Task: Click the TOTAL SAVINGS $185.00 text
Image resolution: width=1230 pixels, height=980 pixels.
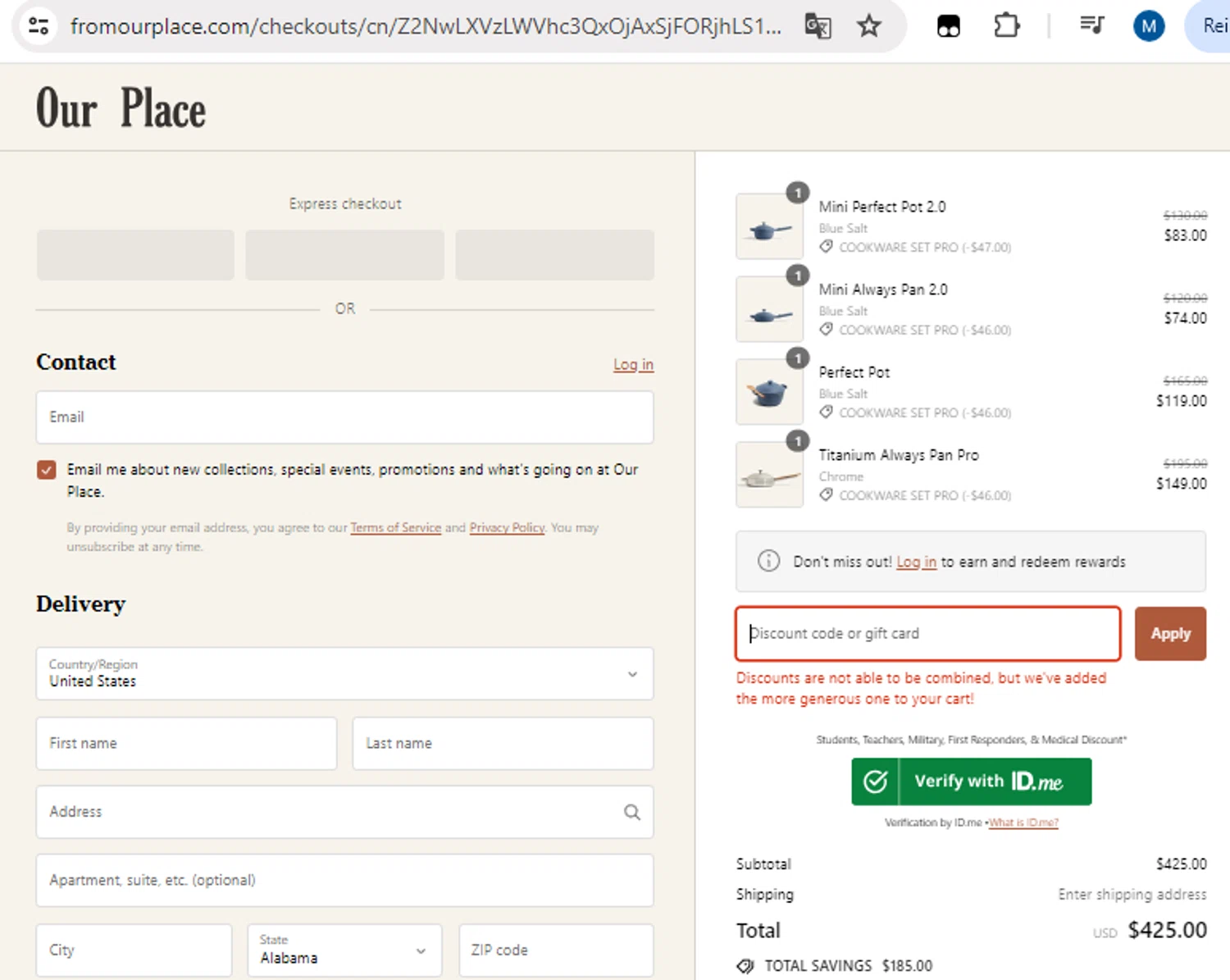Action: (x=848, y=966)
